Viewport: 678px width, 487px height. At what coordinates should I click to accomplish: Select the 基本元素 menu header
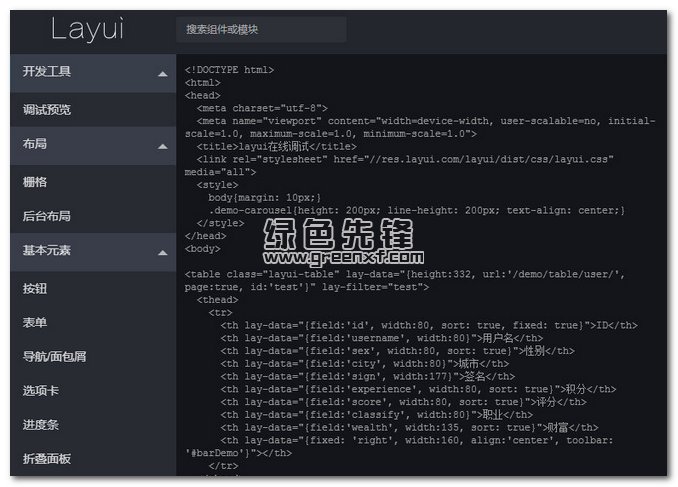coord(93,252)
